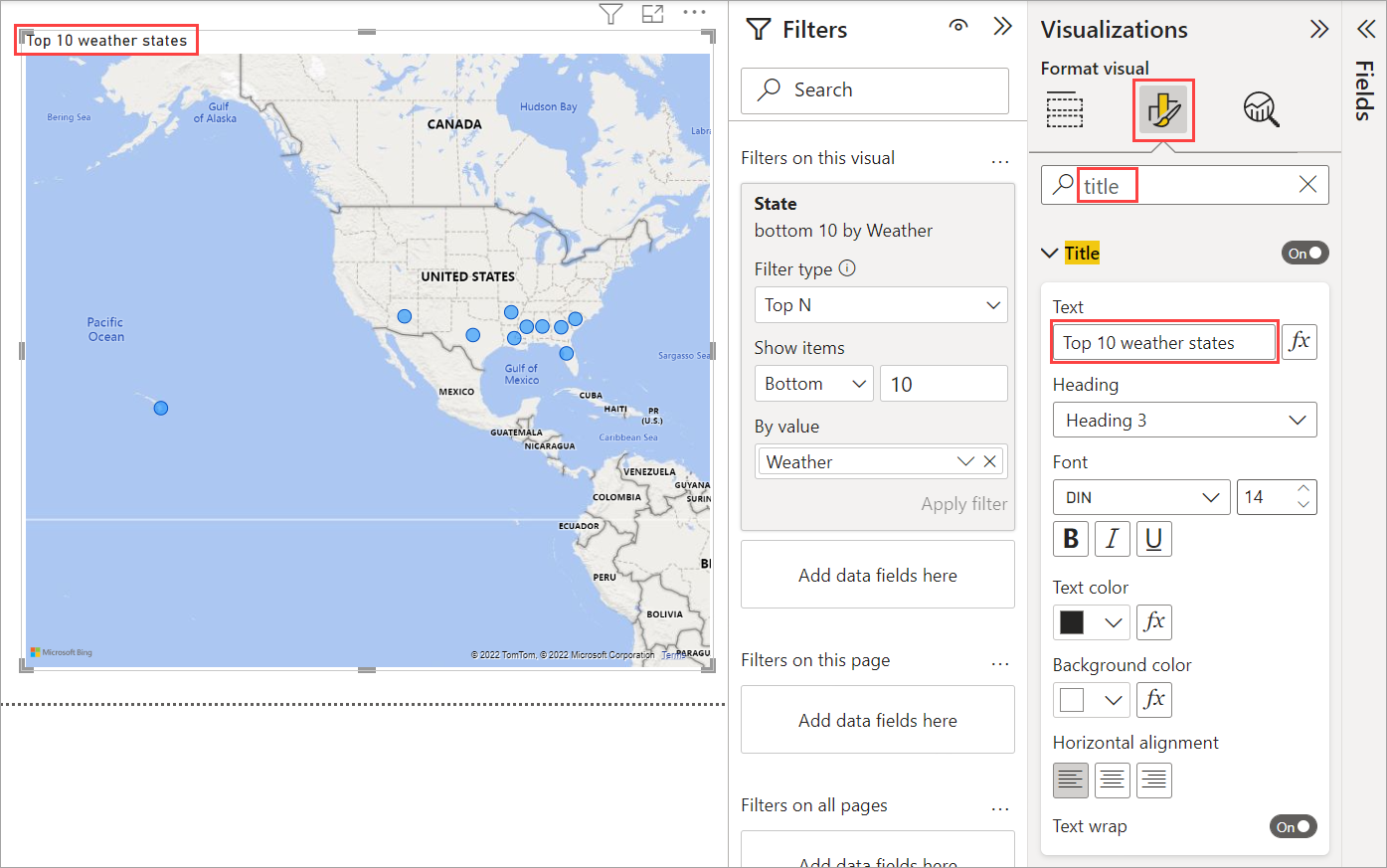
Task: Open the Filter type Top N dropdown
Action: coord(880,305)
